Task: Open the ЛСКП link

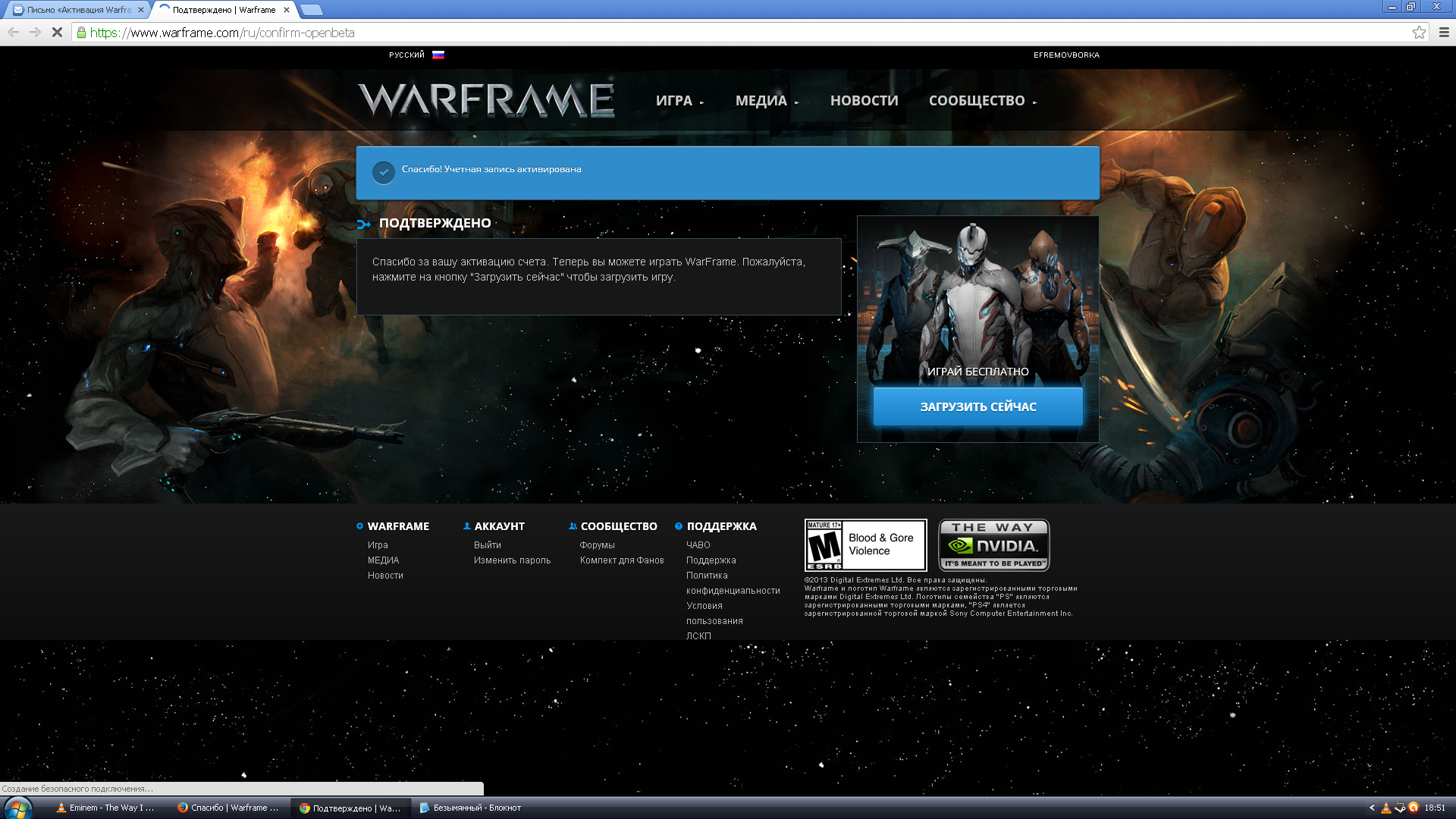Action: [x=698, y=636]
